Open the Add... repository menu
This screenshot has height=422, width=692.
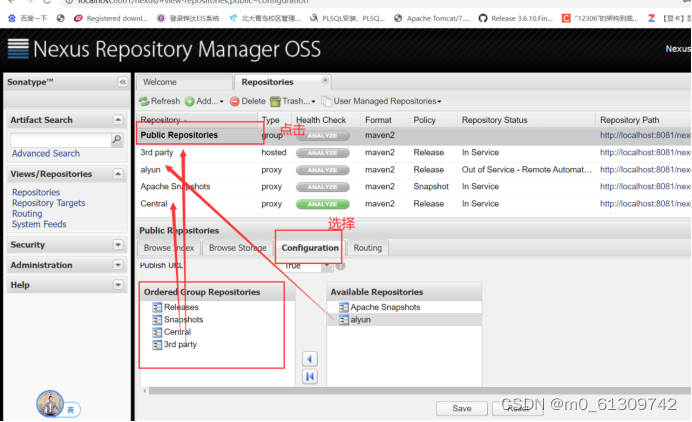pos(204,101)
